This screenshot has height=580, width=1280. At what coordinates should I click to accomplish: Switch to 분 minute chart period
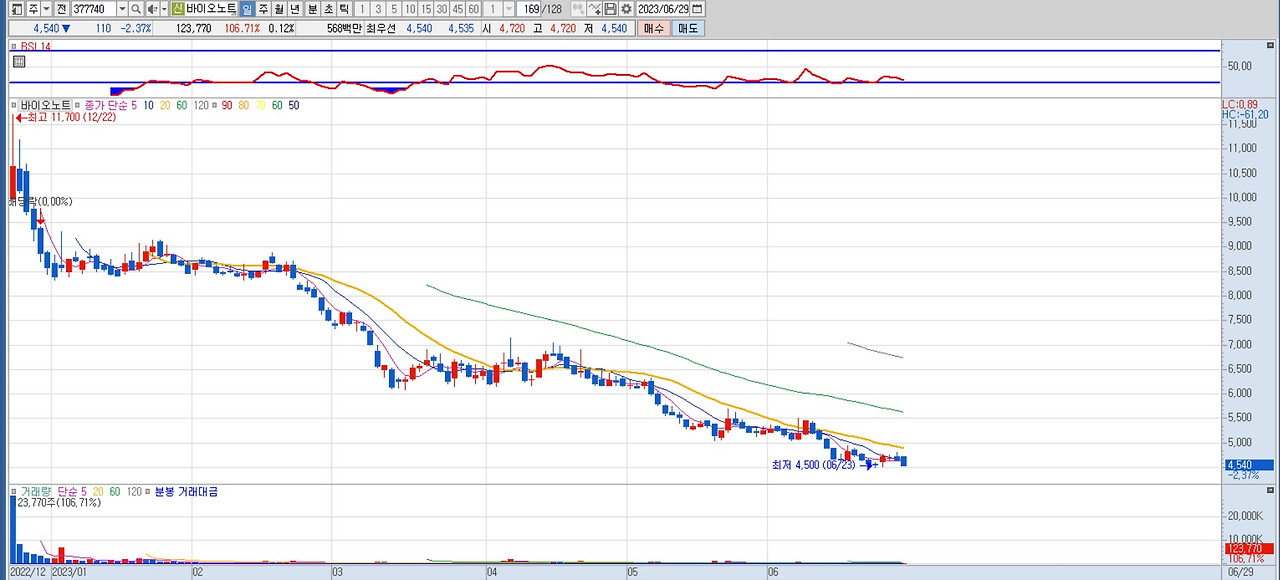(312, 9)
